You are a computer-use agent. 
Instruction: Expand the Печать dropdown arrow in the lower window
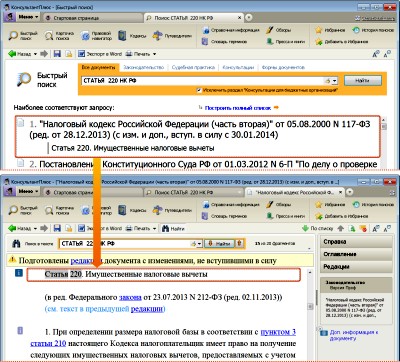(154, 229)
